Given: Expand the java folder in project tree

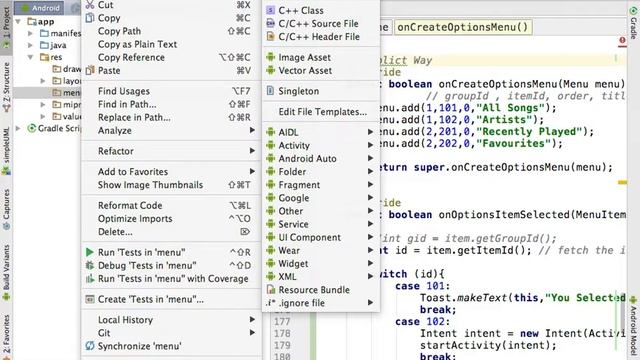Looking at the screenshot, I should (x=31, y=45).
